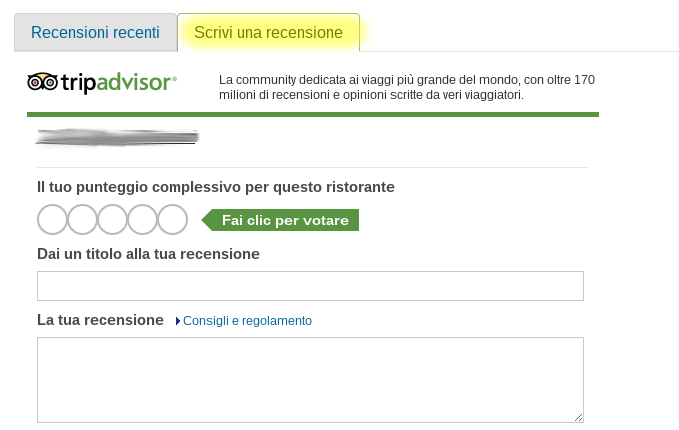Click the La tua recensione label
Viewport: 679px width, 430px height.
click(100, 320)
